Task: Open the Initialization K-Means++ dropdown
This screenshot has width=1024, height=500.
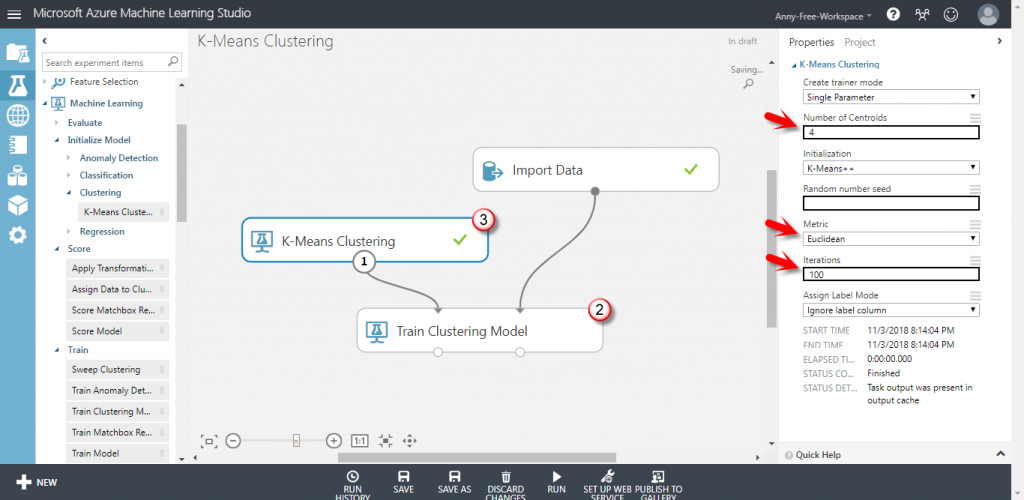Action: pos(891,168)
